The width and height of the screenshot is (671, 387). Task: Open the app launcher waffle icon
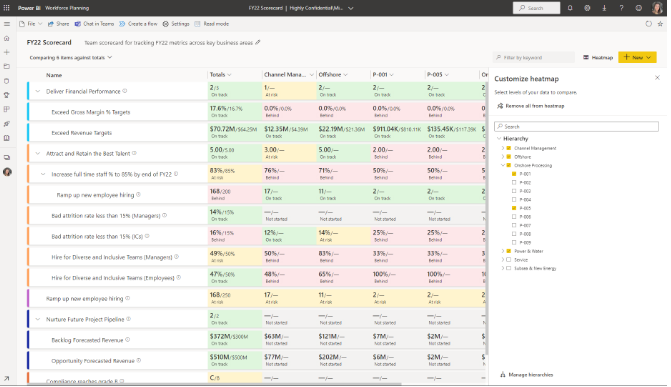tap(6, 8)
